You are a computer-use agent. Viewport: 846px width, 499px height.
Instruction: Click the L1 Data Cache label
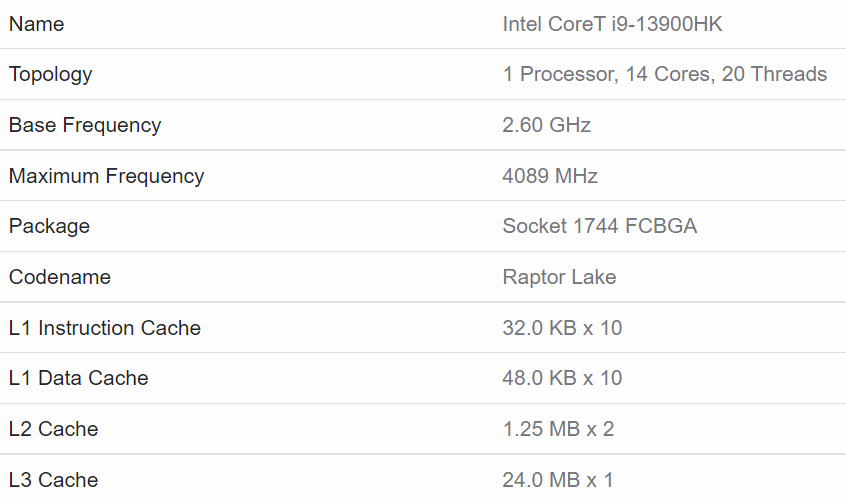point(79,378)
